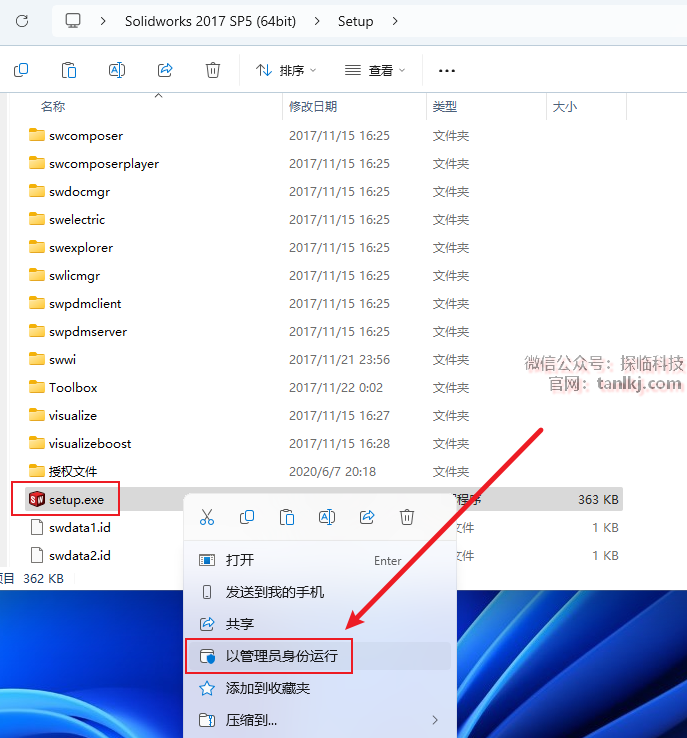Click paste icon in context menu
This screenshot has height=738, width=687.
pyautogui.click(x=287, y=517)
